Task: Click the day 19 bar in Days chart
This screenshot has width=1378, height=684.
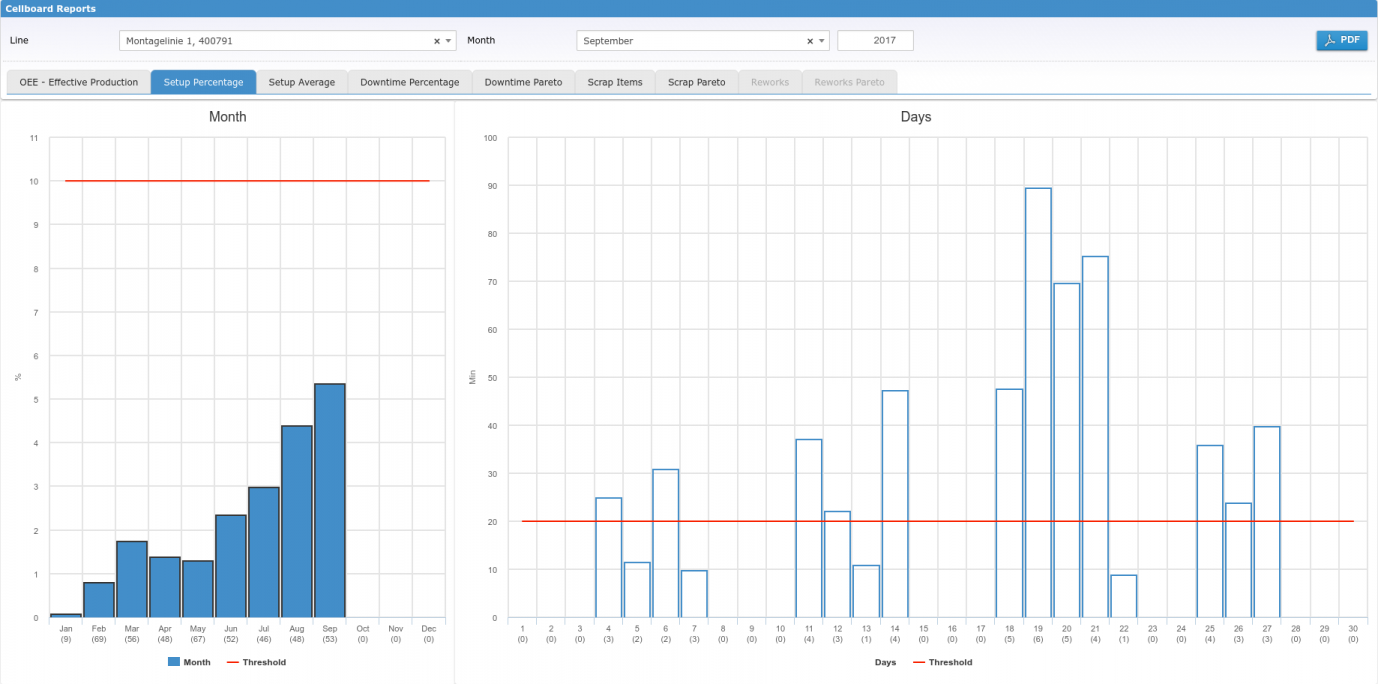Action: [x=1038, y=402]
